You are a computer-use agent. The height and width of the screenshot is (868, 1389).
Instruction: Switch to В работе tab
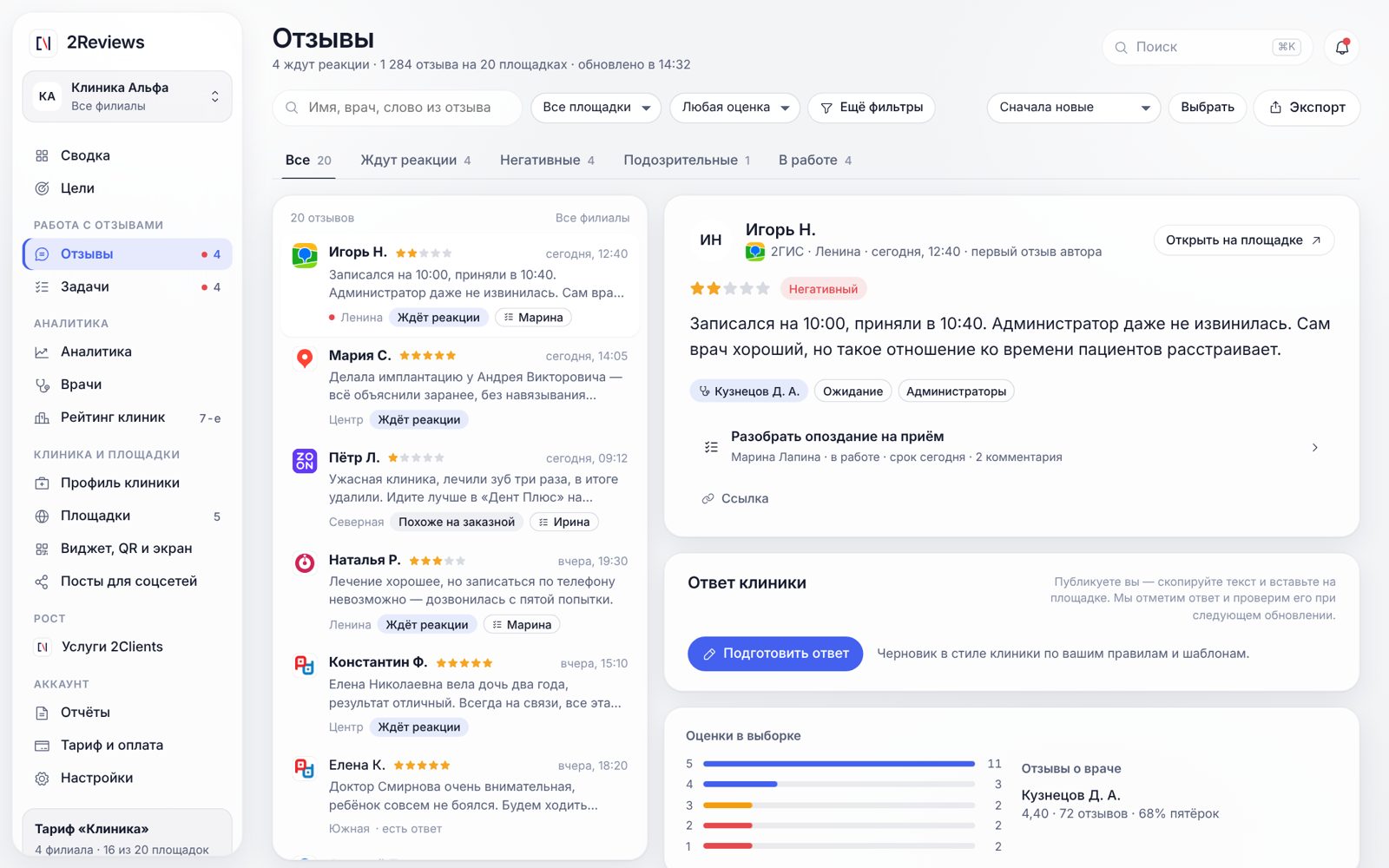point(815,160)
